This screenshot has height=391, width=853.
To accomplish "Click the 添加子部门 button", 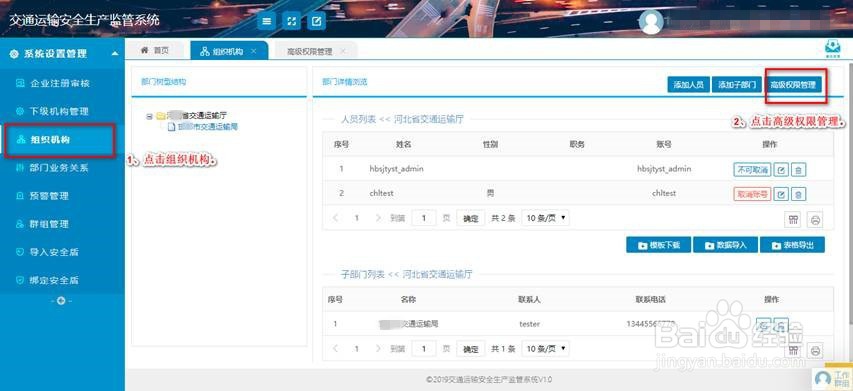I will click(x=737, y=85).
